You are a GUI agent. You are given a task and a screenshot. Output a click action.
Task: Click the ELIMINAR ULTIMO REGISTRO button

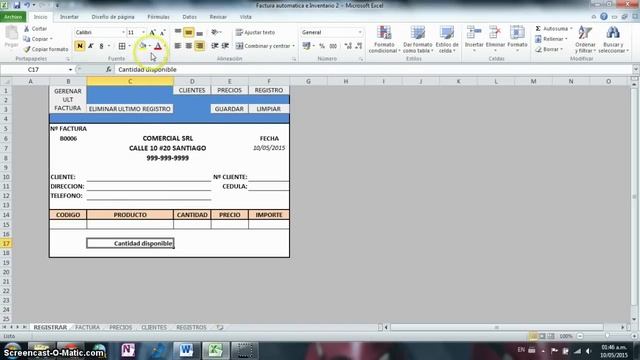[130, 109]
